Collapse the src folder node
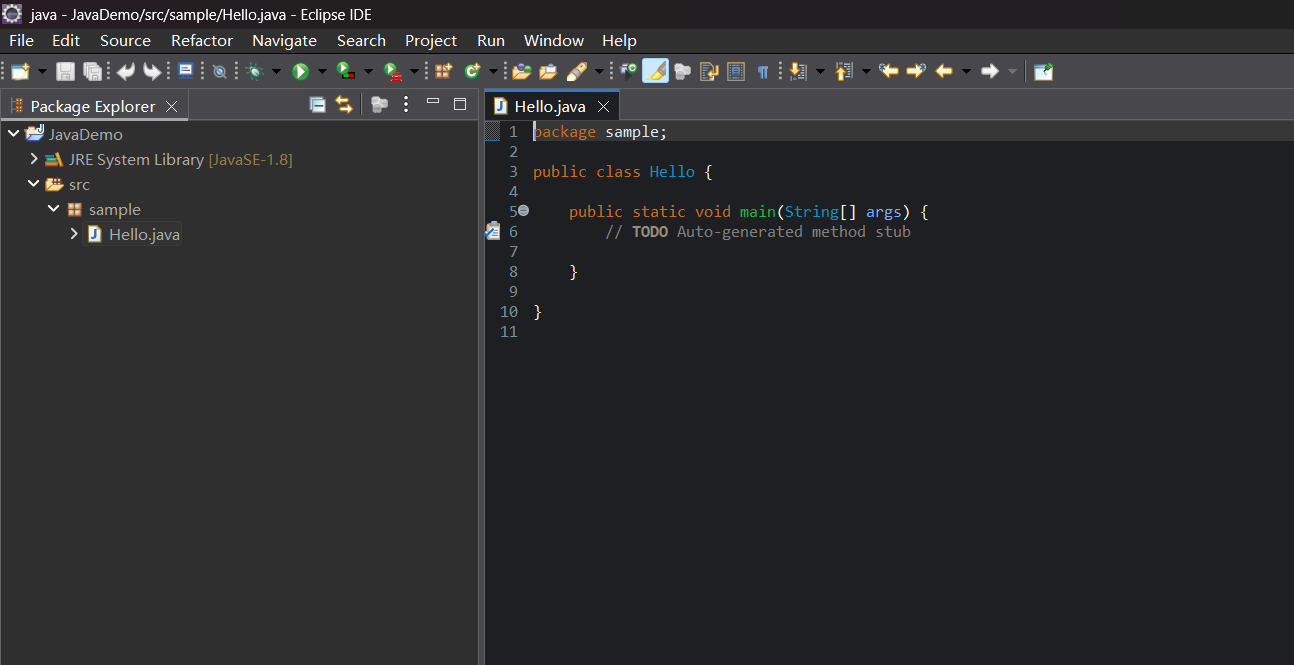This screenshot has height=665, width=1294. tap(33, 184)
